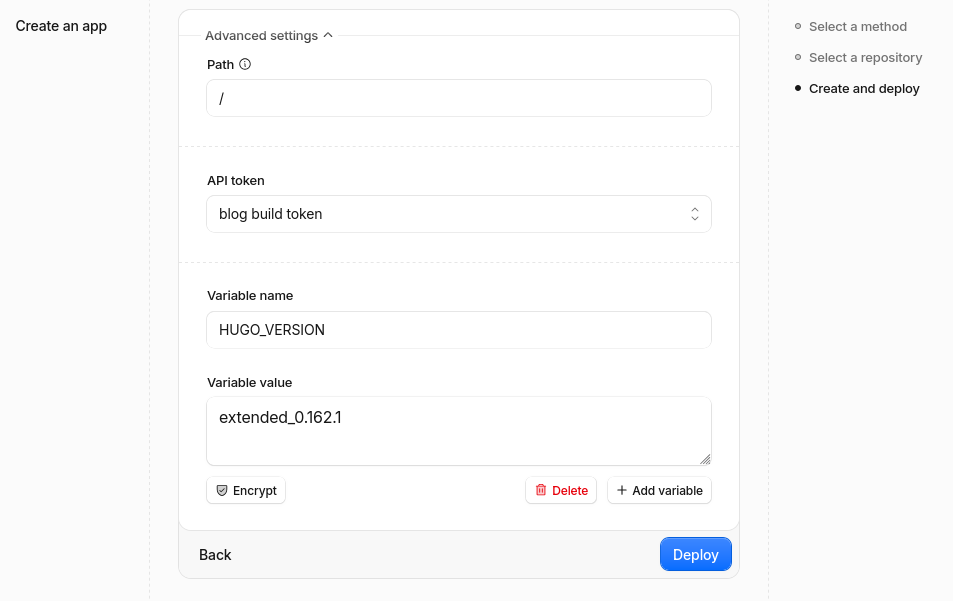
Task: Encrypt the HUGO_VERSION variable
Action: (246, 490)
